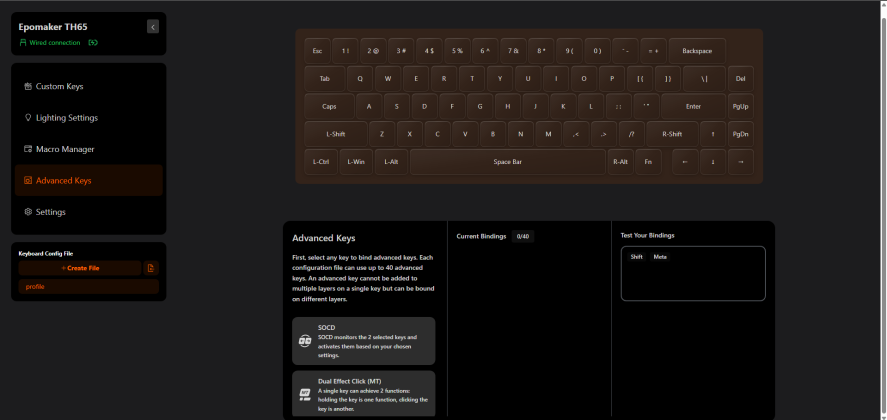The image size is (887, 420).
Task: Choose the Dual Effect Click (MT) option
Action: (x=364, y=395)
